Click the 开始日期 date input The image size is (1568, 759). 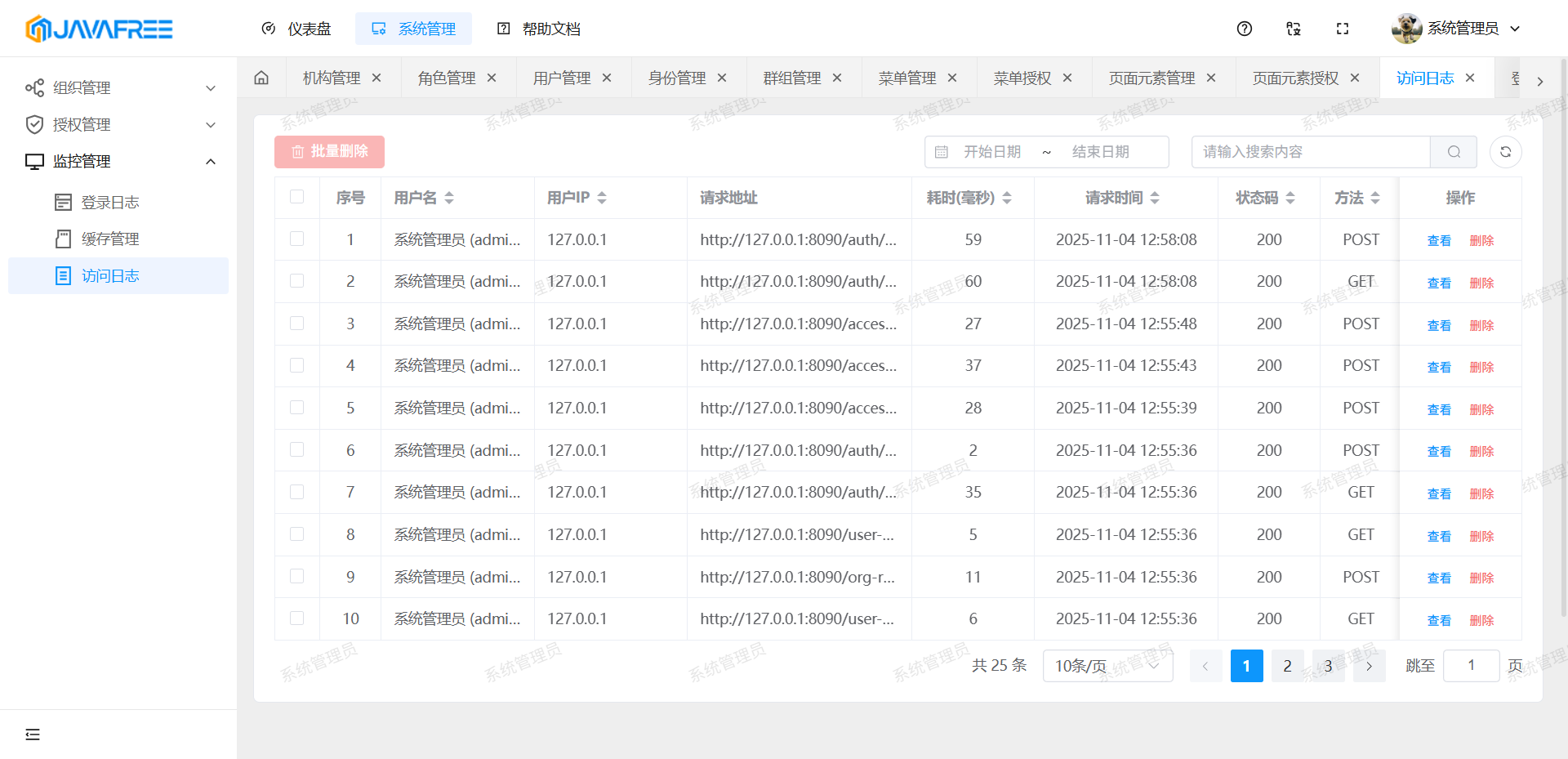point(991,152)
